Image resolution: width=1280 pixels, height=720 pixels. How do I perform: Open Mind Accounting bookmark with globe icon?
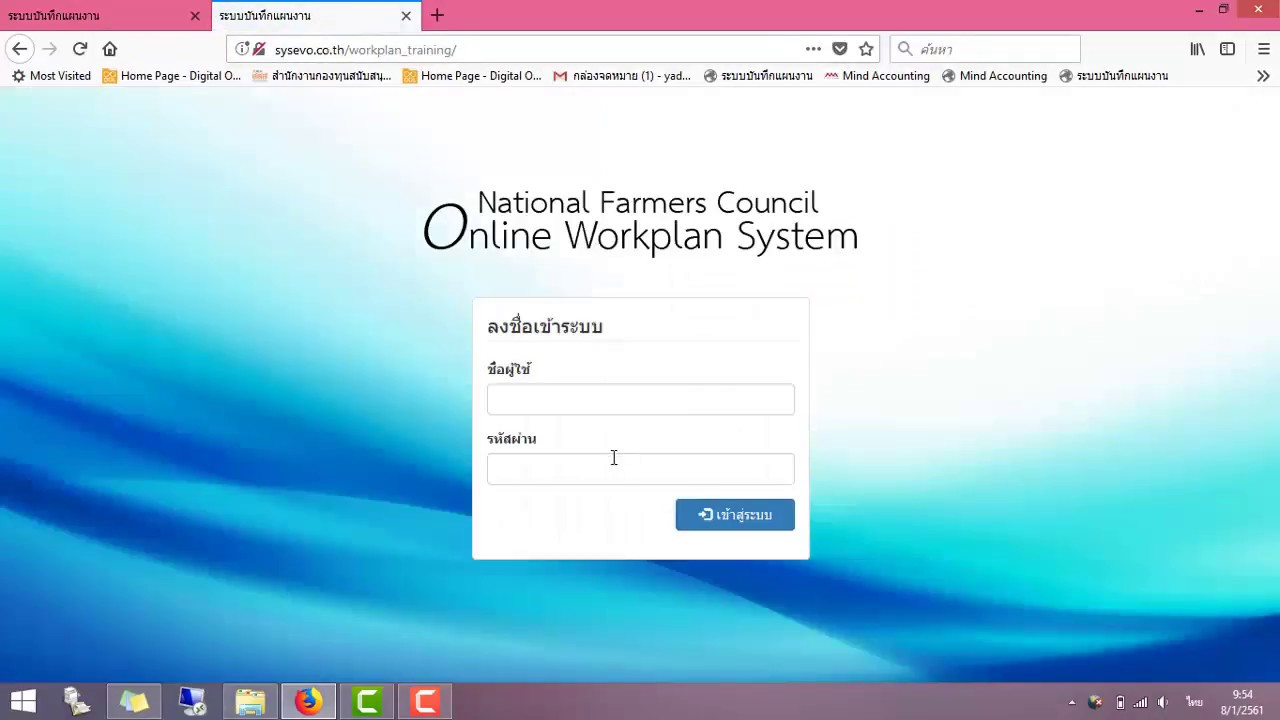[x=995, y=76]
